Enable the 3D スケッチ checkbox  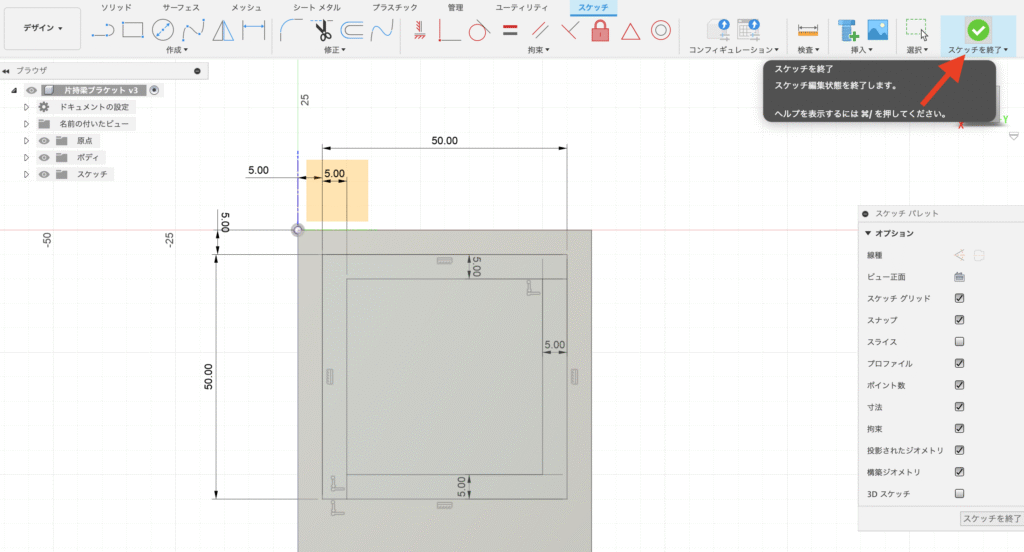point(960,493)
